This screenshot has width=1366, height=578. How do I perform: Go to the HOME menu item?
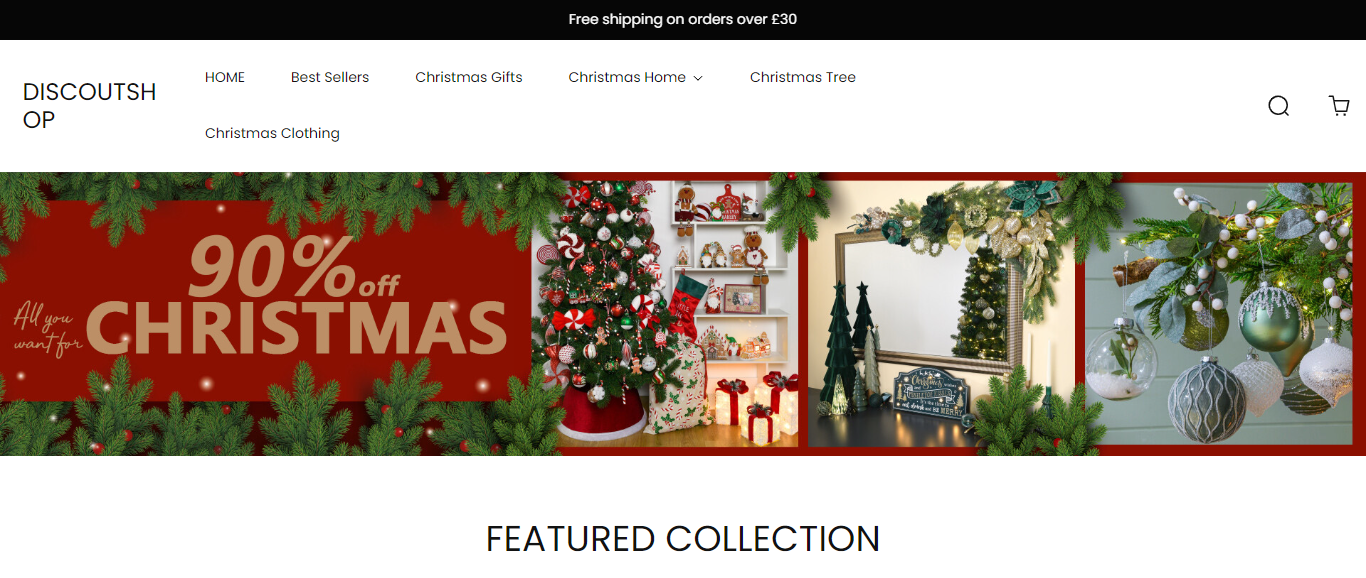coord(225,77)
